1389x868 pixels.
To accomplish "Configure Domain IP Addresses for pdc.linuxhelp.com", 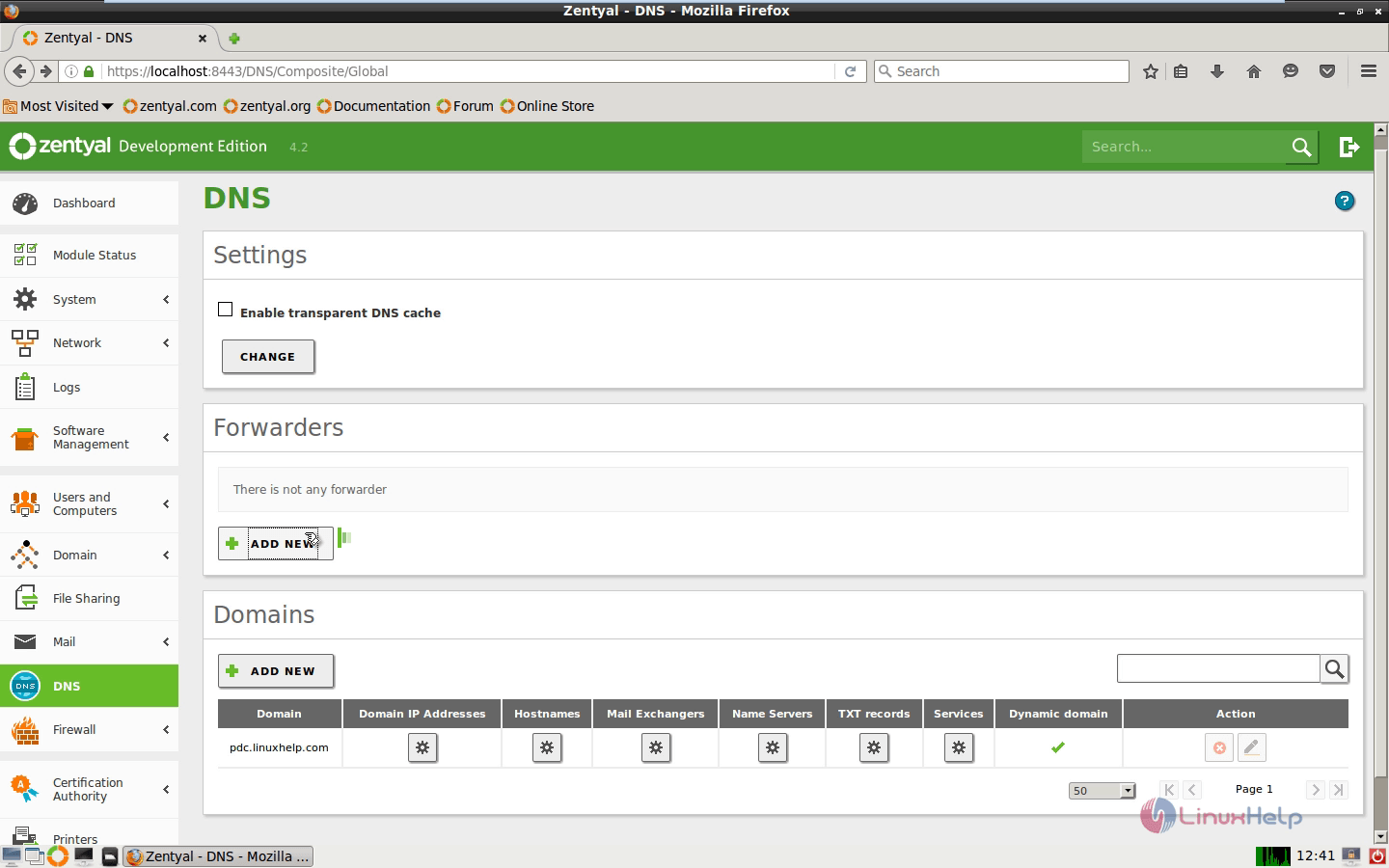I will pyautogui.click(x=422, y=747).
